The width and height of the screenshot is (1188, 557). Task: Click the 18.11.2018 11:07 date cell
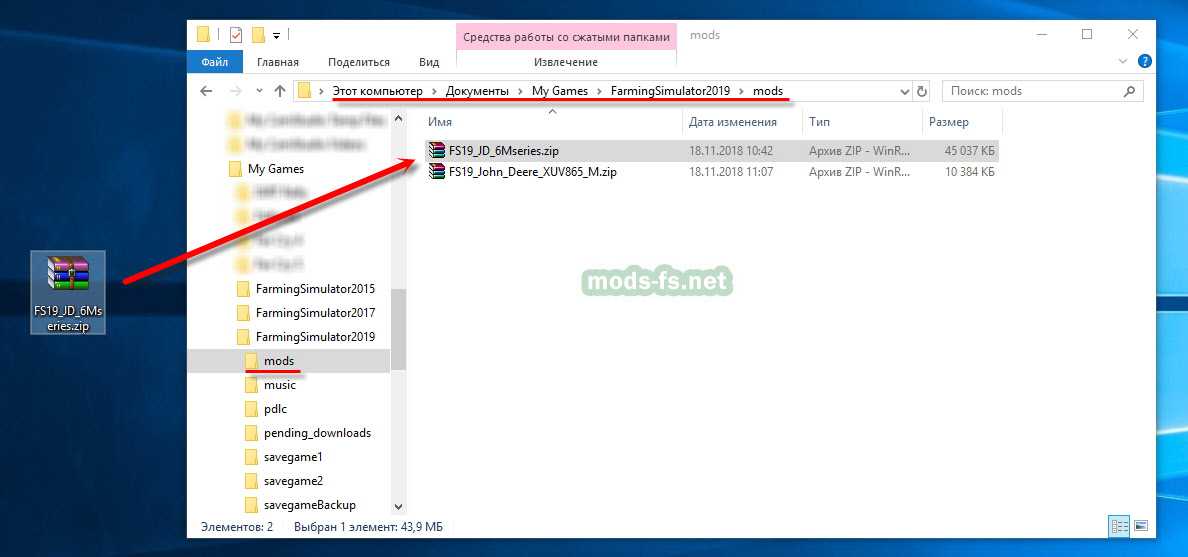(731, 172)
